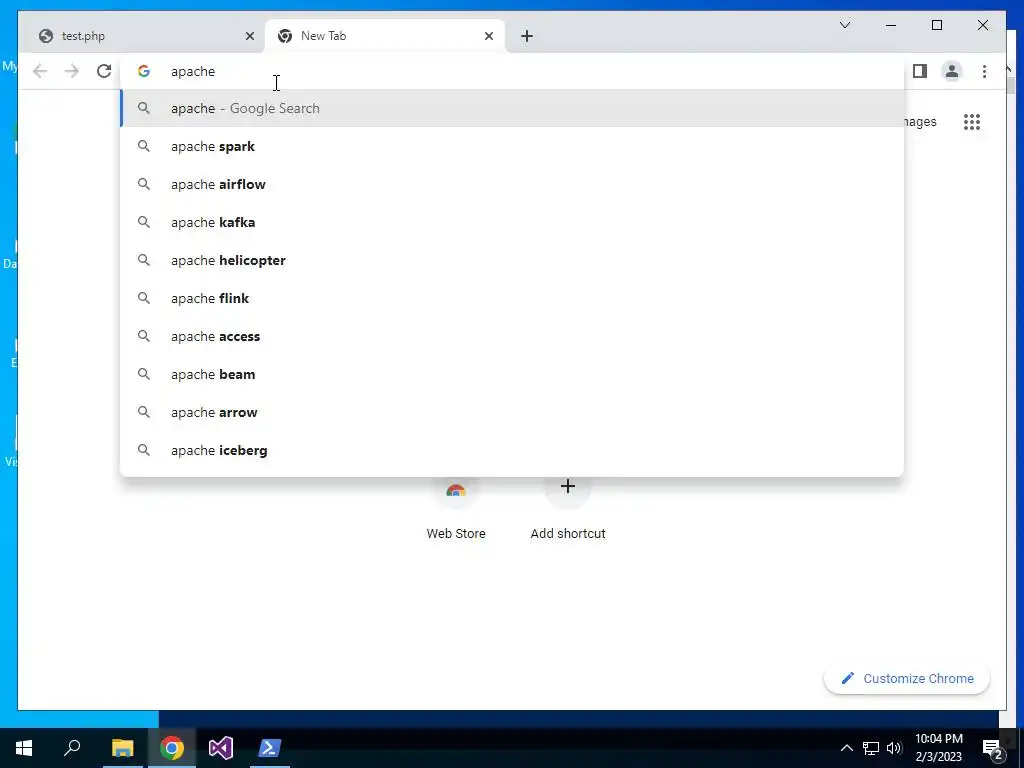Select the apache access suggestion
Image resolution: width=1024 pixels, height=768 pixels.
click(x=512, y=336)
